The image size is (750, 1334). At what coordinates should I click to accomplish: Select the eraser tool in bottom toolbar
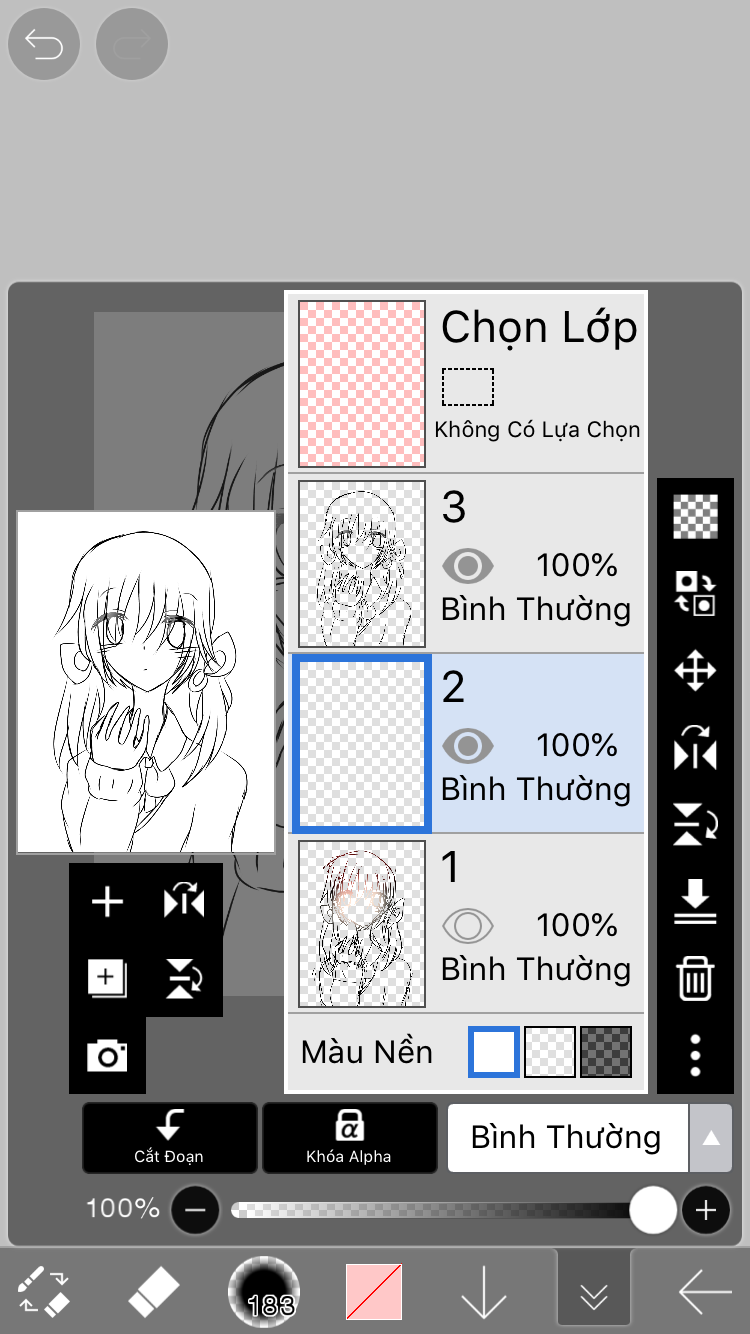click(x=153, y=1293)
